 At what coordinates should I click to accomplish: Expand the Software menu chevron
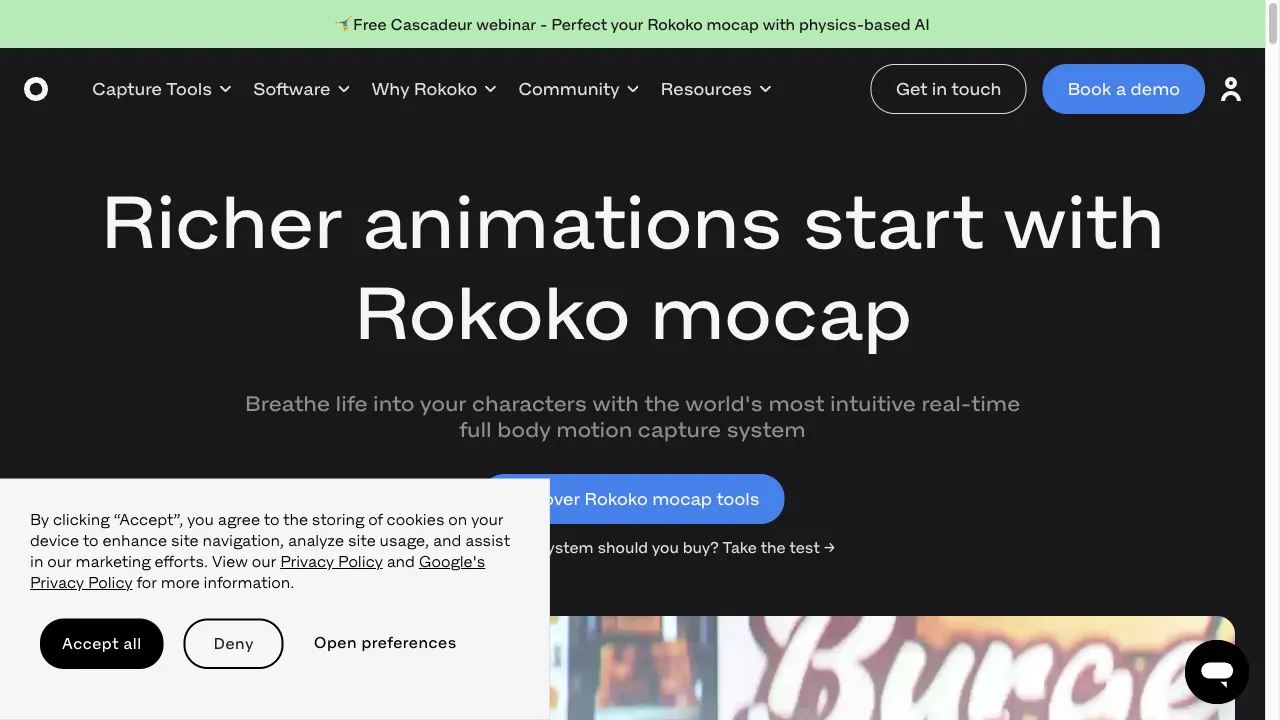click(x=344, y=89)
